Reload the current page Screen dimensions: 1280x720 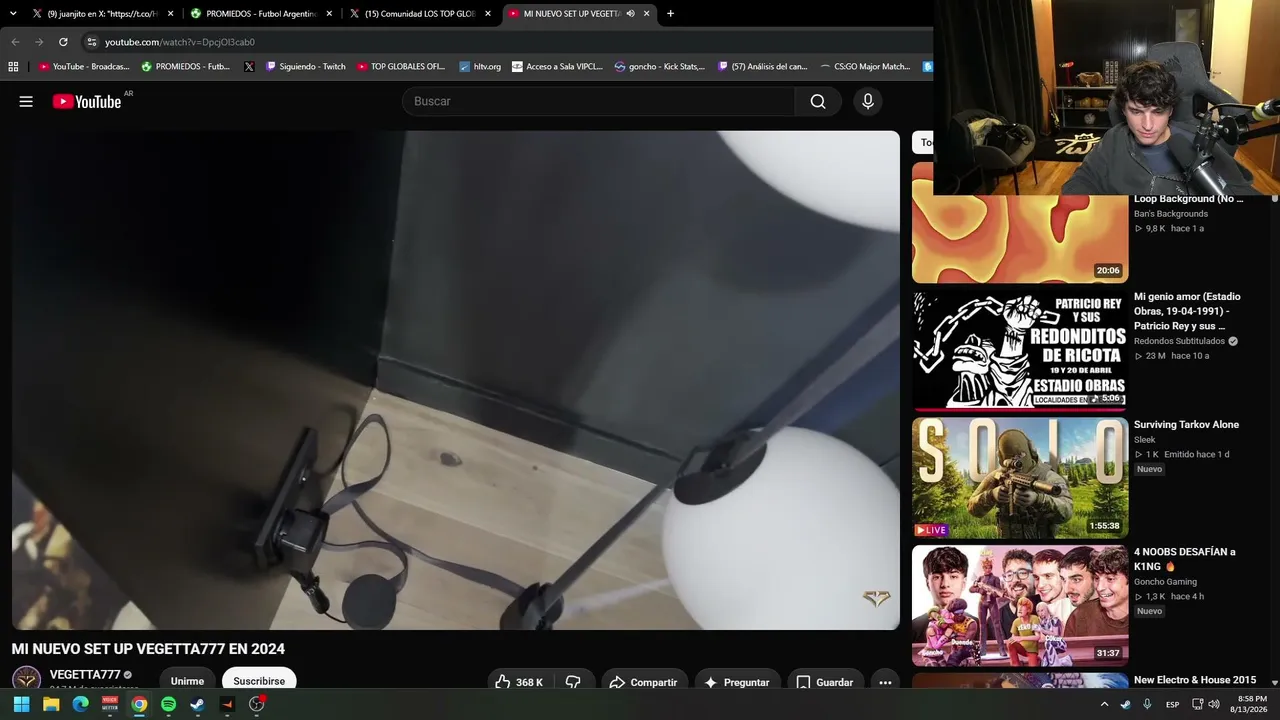[x=63, y=42]
